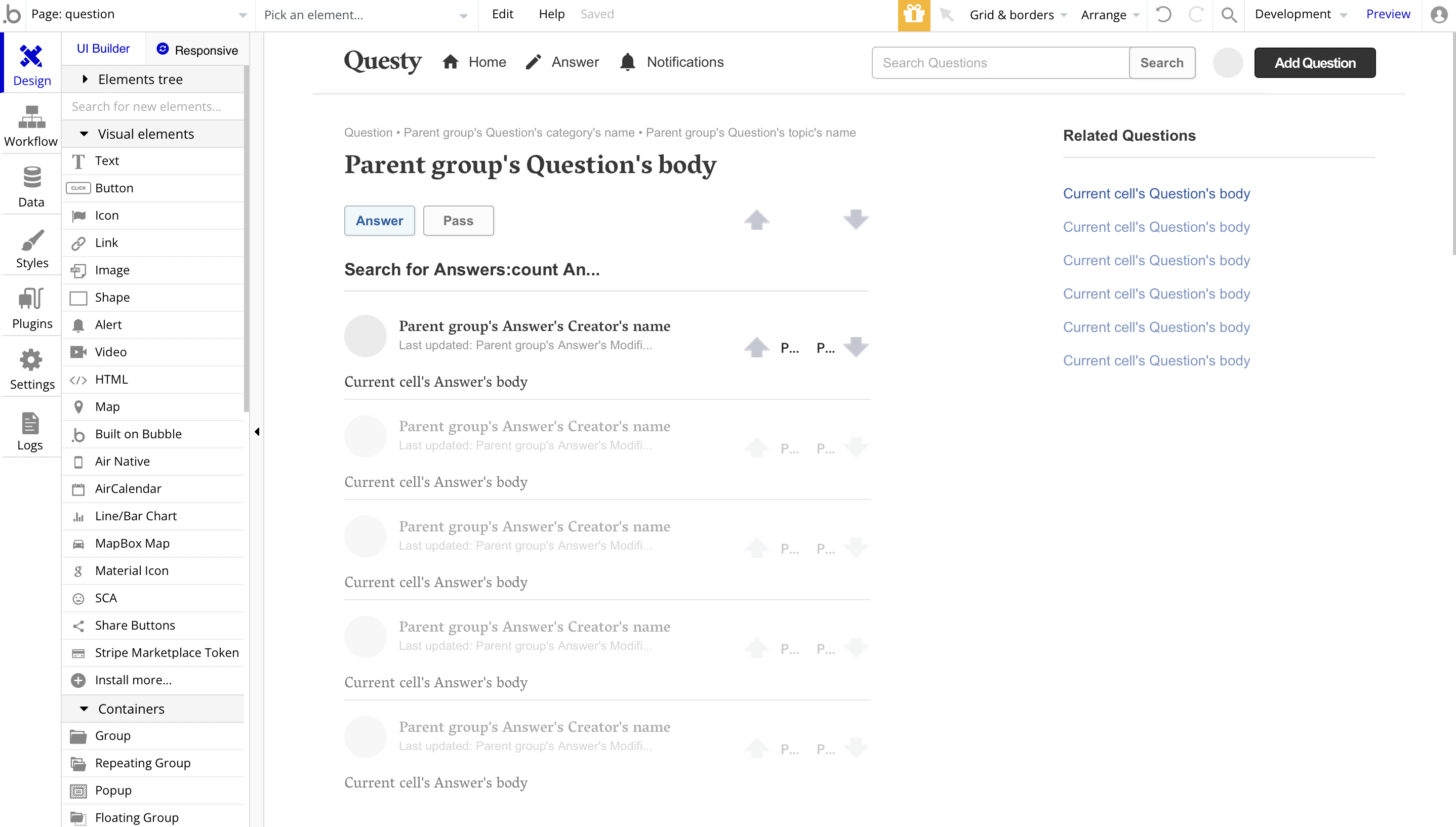The image size is (1456, 827).
Task: Open the Grid & borders dropdown
Action: coord(1018,15)
